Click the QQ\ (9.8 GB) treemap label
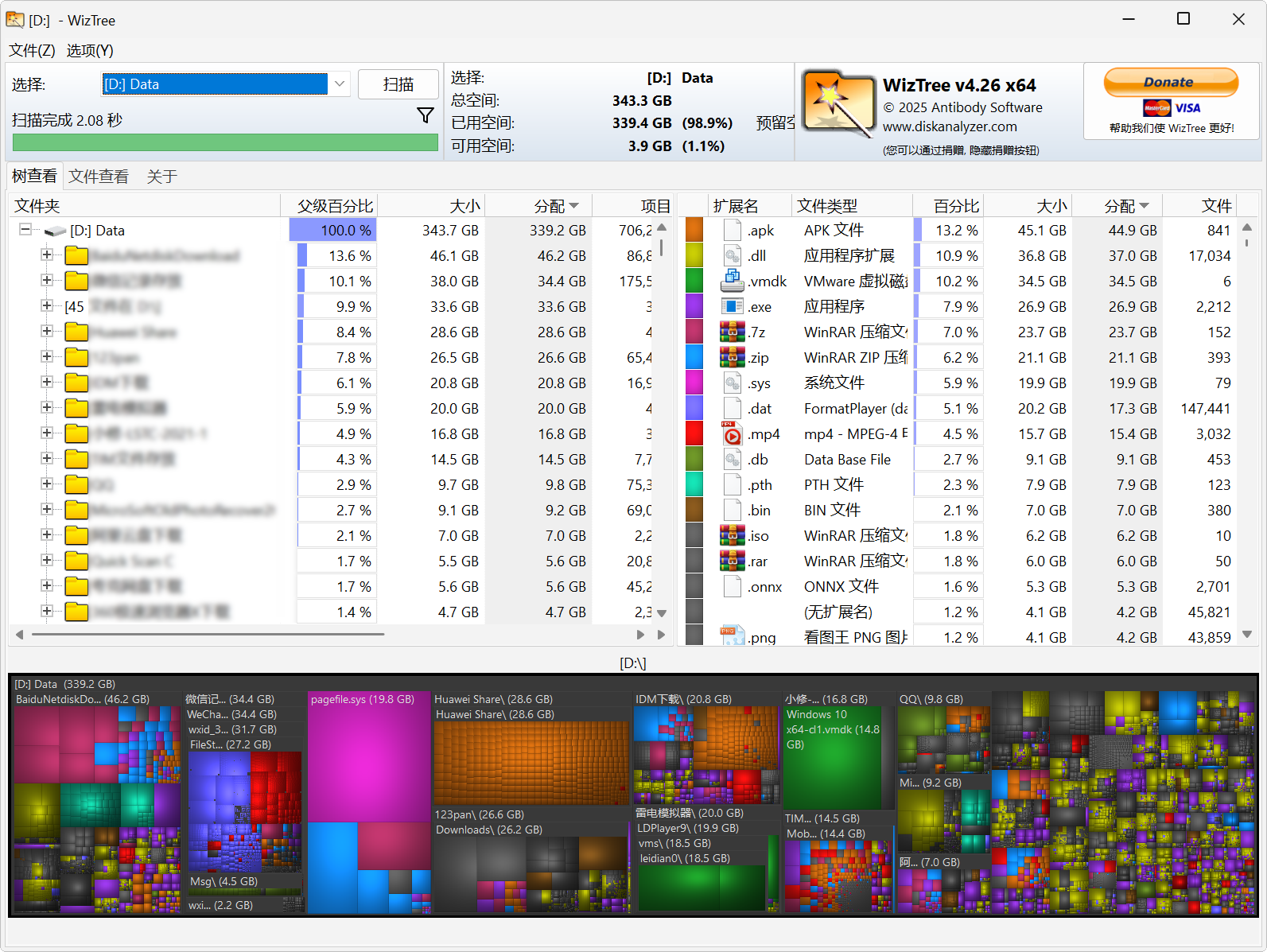The height and width of the screenshot is (952, 1267). 931,699
